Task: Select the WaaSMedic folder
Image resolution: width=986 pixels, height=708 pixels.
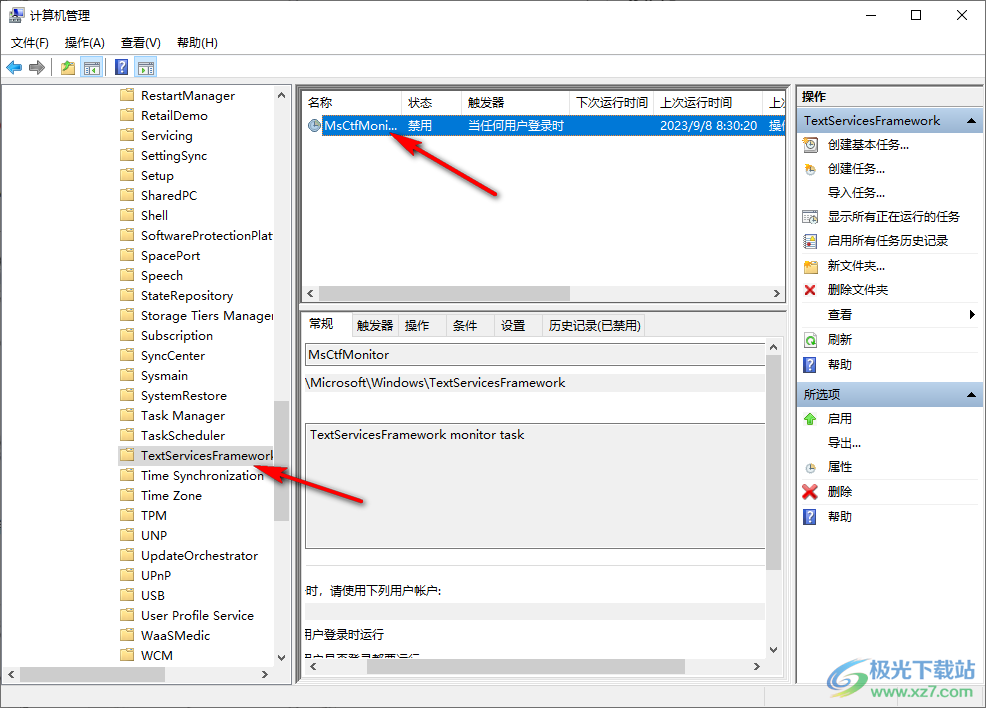Action: [175, 635]
